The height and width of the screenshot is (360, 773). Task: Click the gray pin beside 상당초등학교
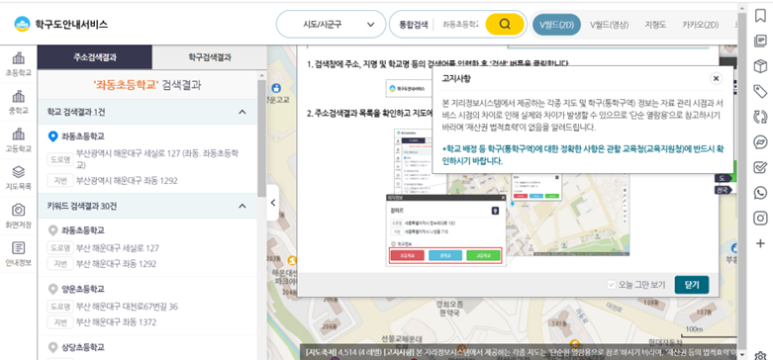pyautogui.click(x=53, y=347)
